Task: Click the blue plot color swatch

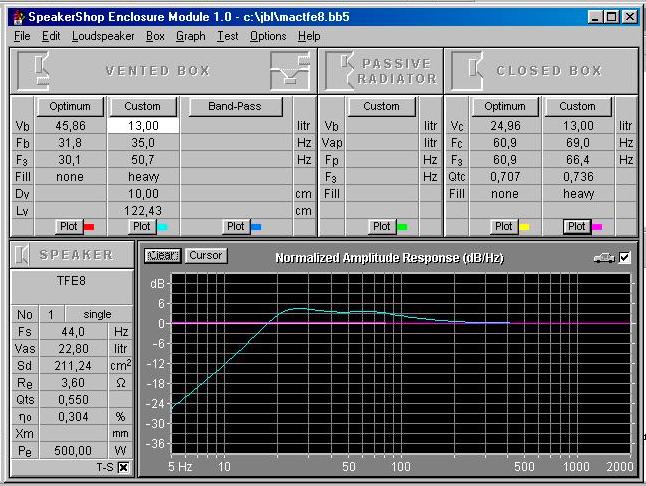Action: (256, 227)
